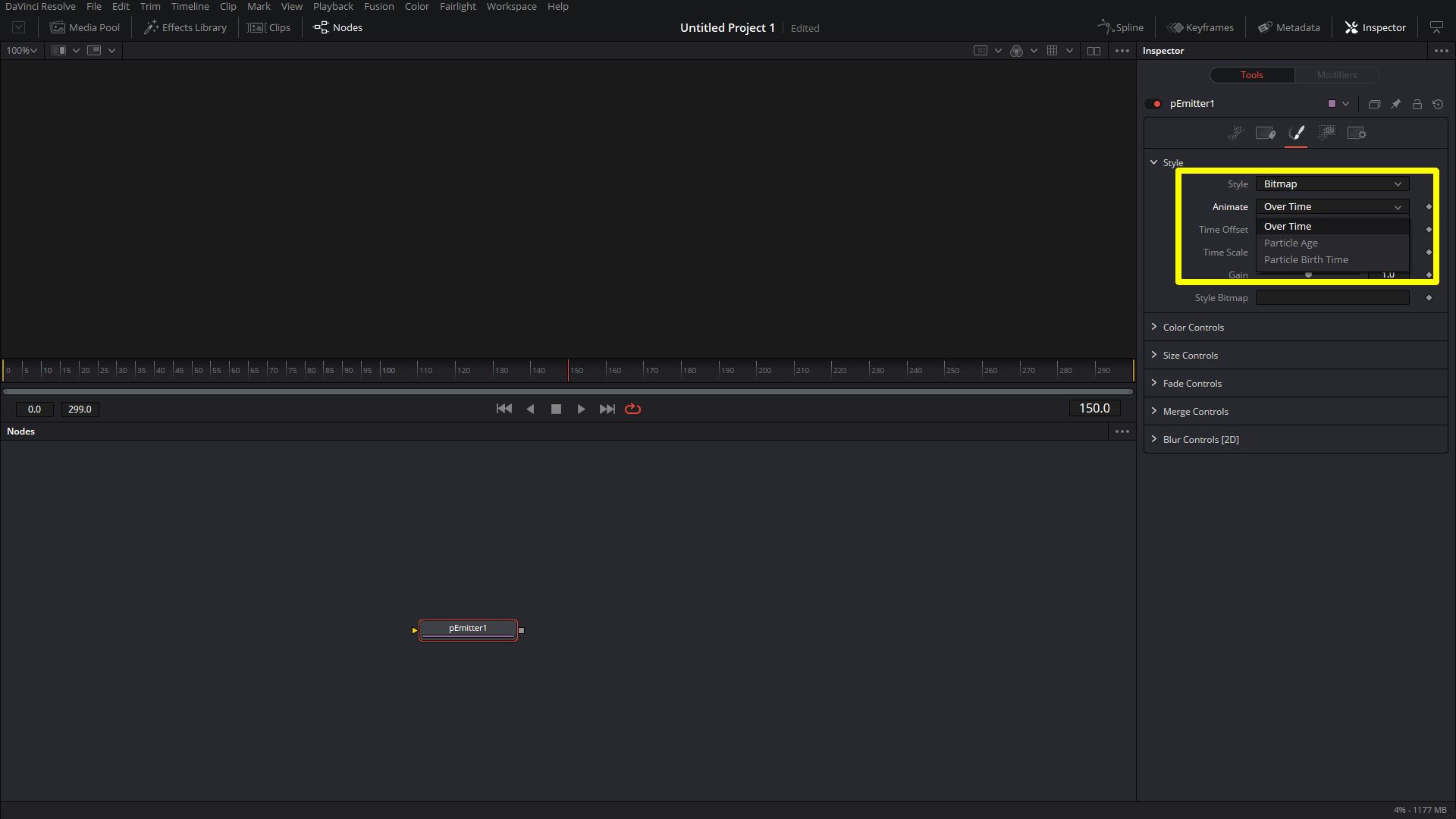Click the pEmitter1 purple color swatch
The width and height of the screenshot is (1456, 819).
[x=1332, y=104]
